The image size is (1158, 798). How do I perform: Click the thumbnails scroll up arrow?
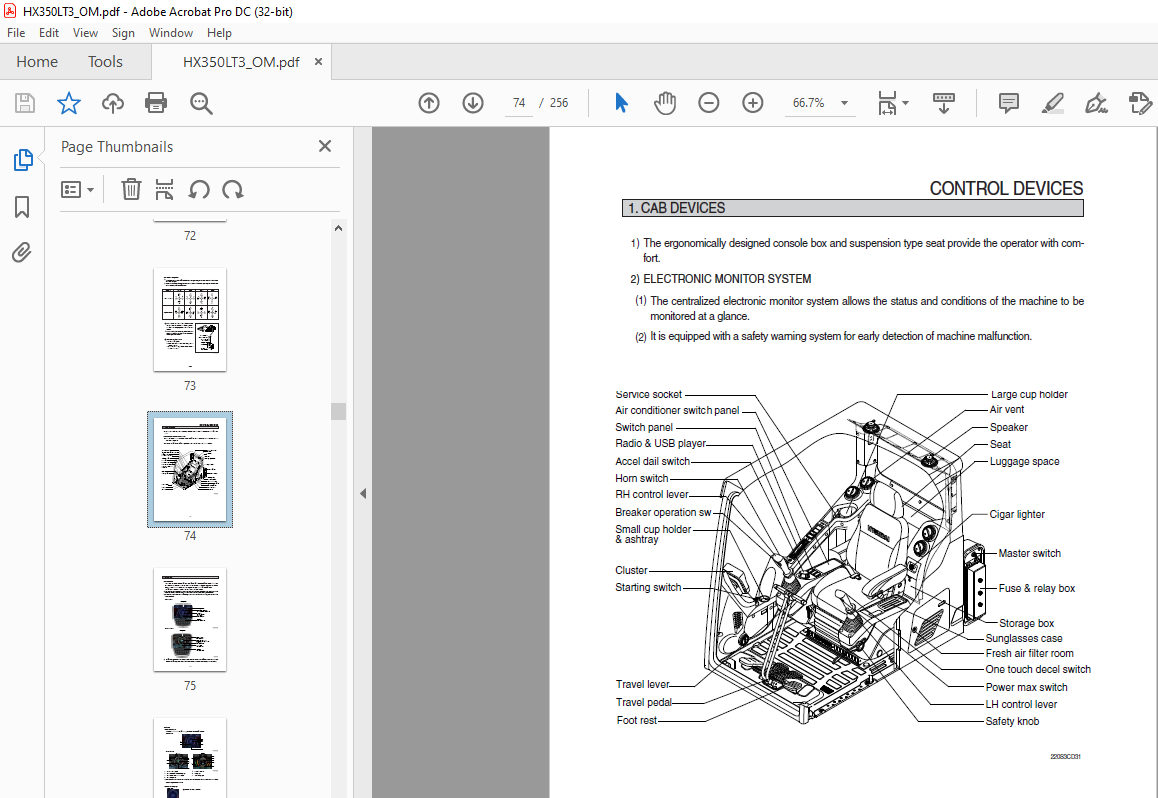[x=338, y=228]
